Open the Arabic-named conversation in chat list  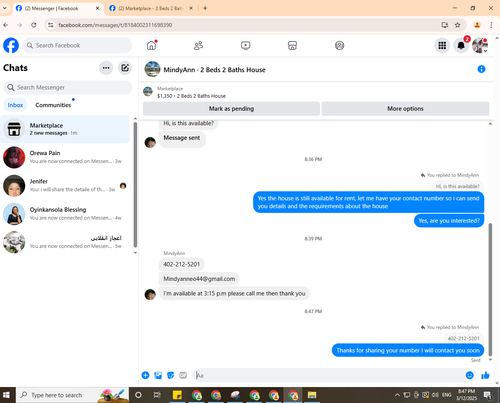pos(65,242)
